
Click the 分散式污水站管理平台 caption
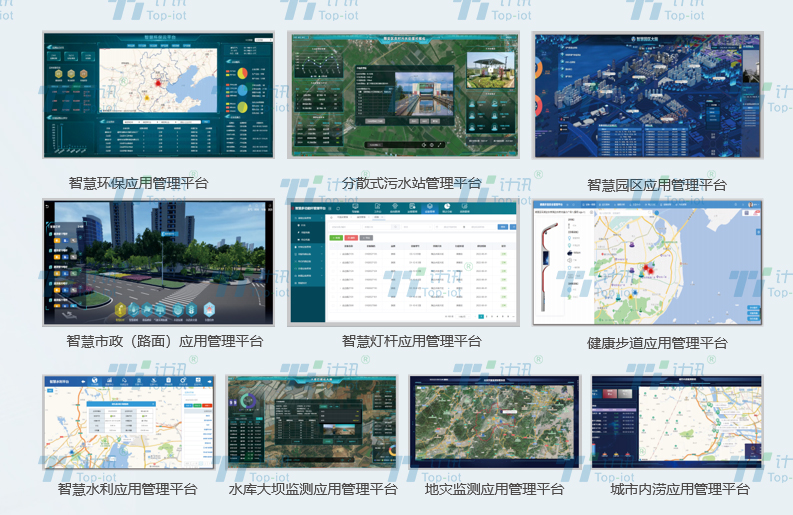point(411,183)
